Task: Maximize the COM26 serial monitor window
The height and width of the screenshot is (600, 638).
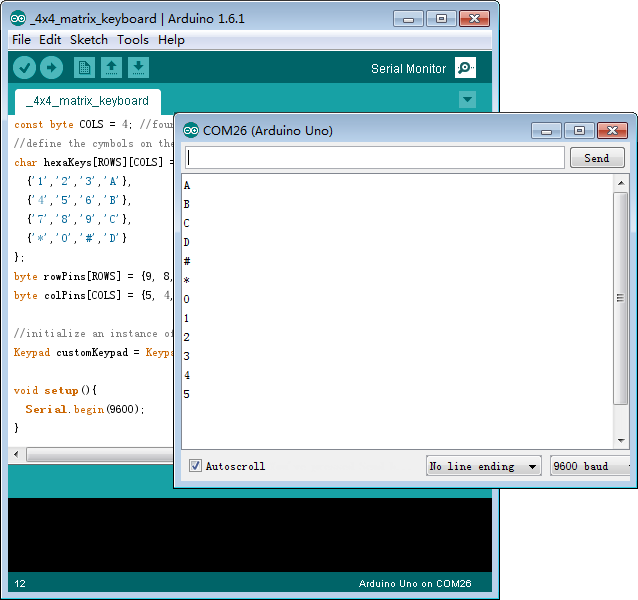Action: tap(579, 131)
